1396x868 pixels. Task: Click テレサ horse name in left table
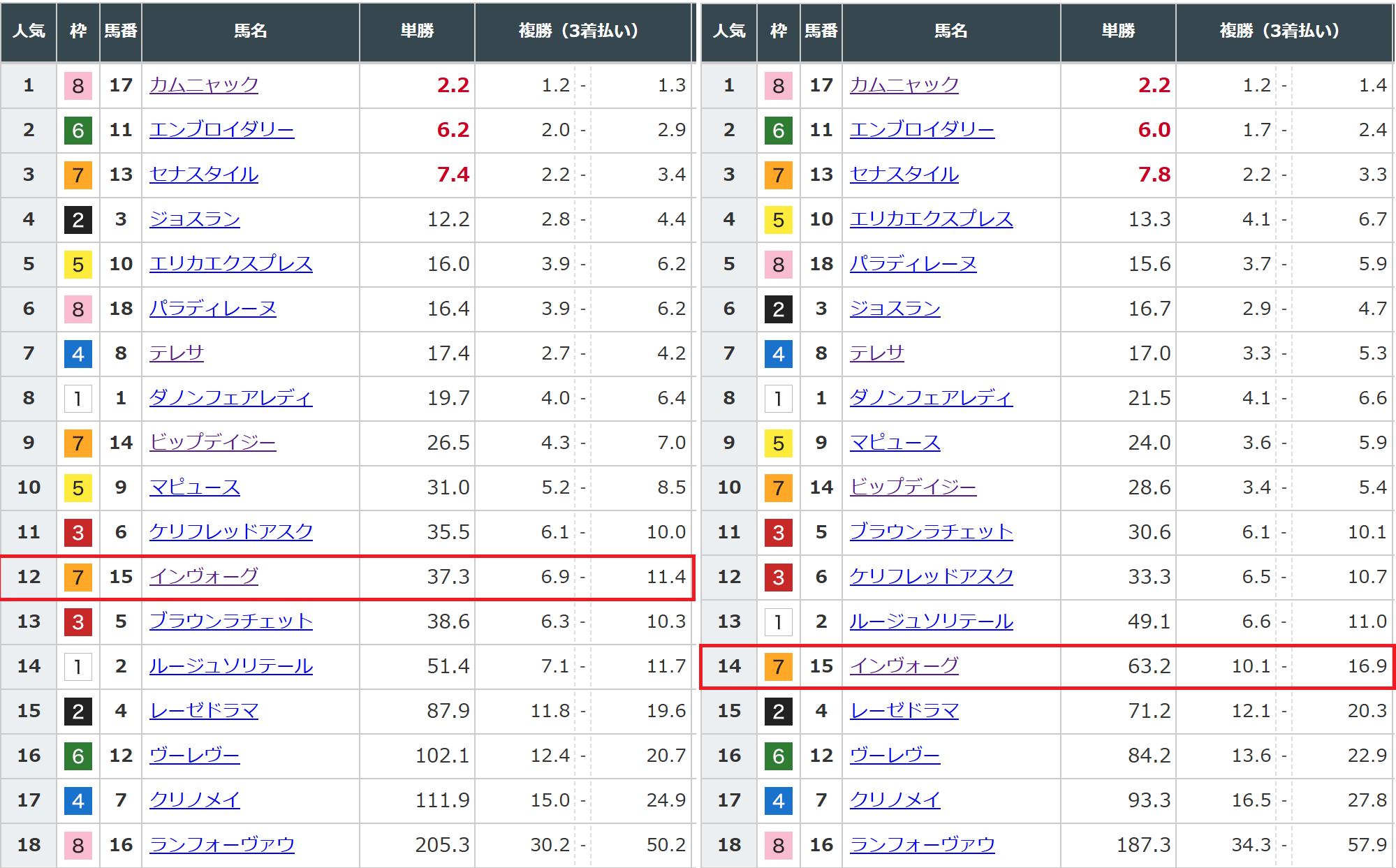(176, 353)
